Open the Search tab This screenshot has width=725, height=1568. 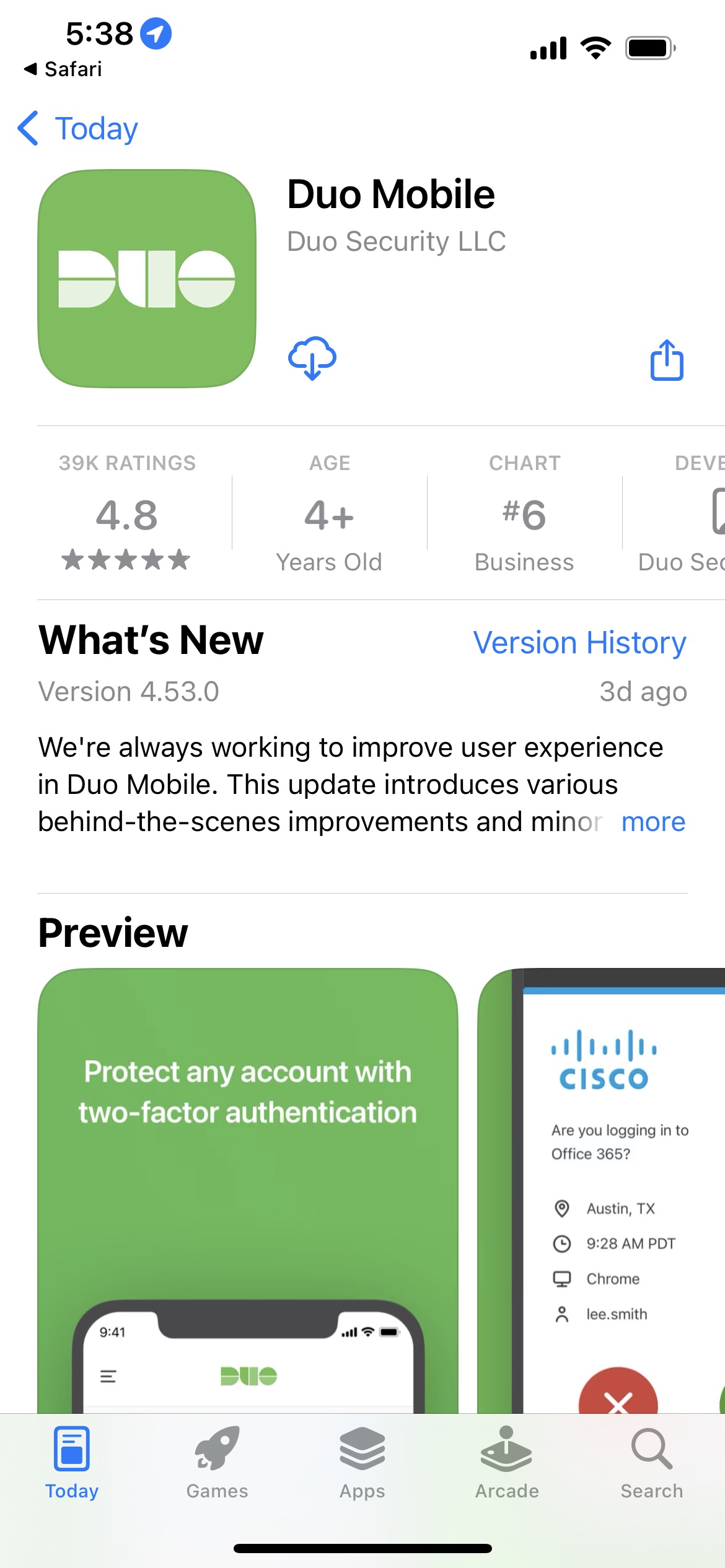click(652, 1463)
